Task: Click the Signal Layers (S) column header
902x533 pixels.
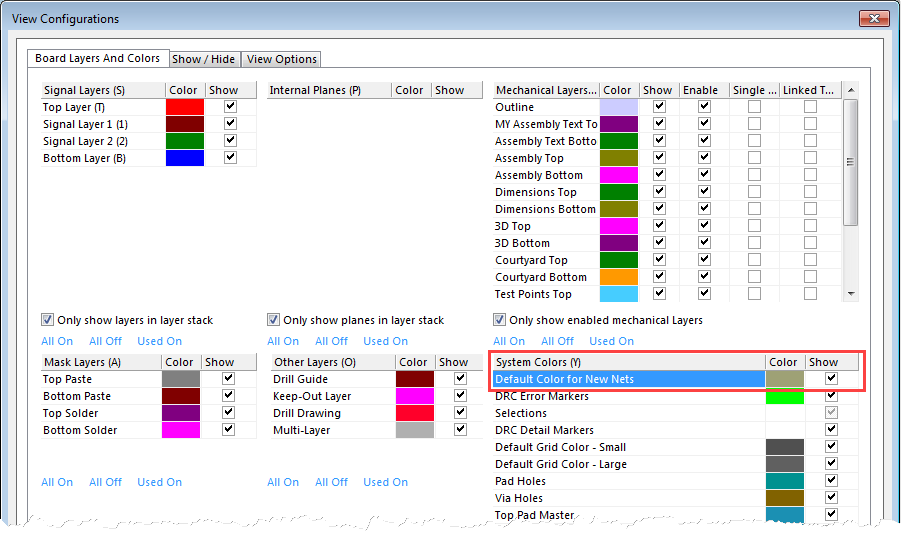Action: [x=104, y=90]
